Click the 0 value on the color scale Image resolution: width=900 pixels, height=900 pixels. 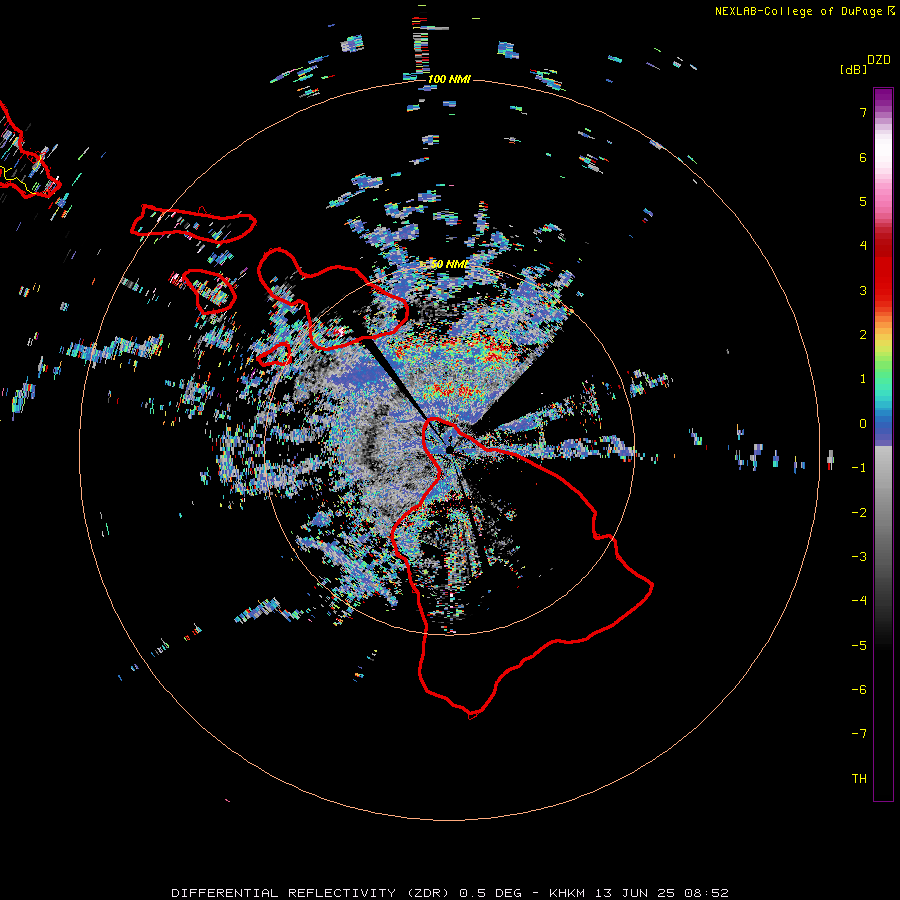863,424
